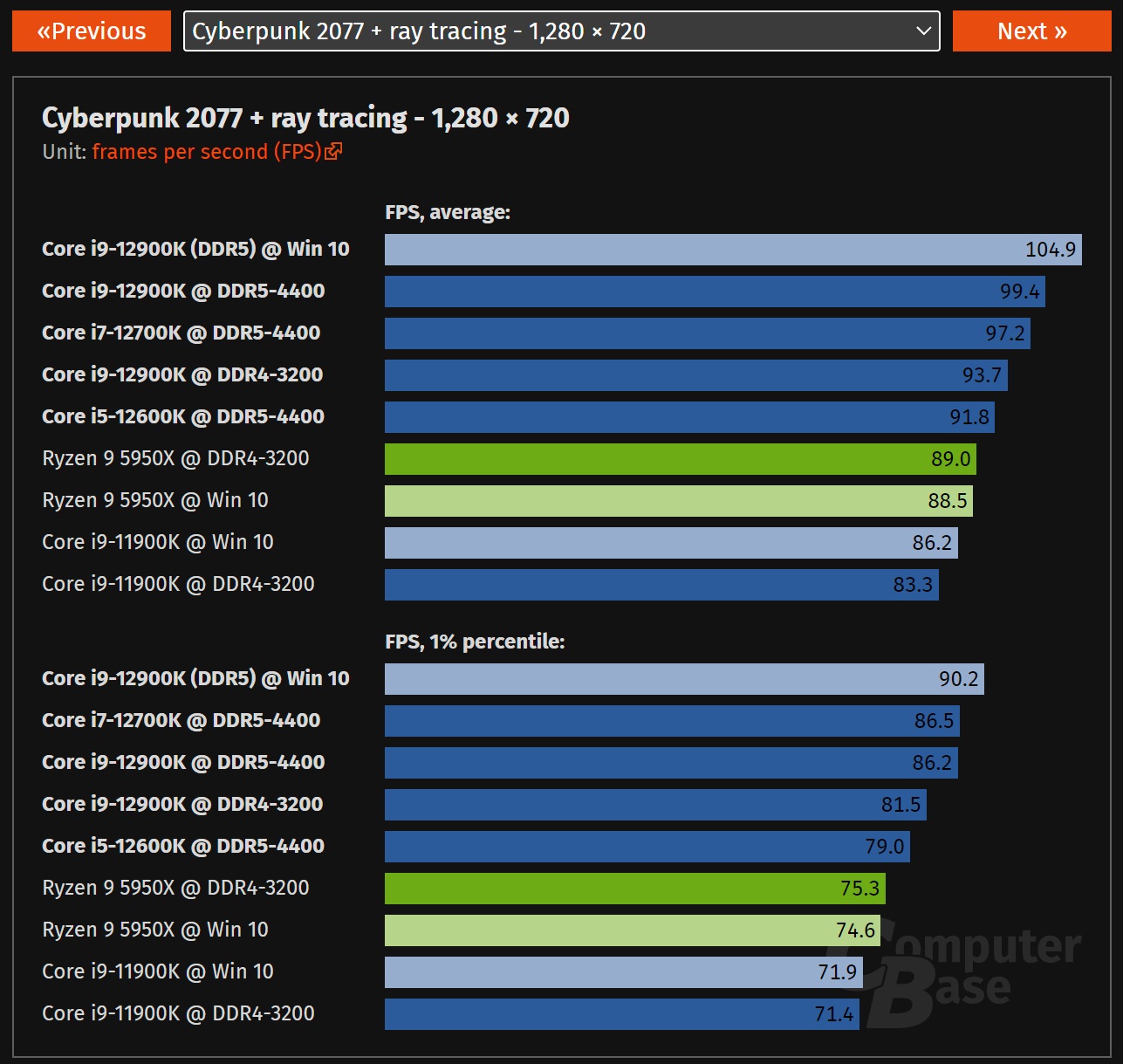
Task: Click average label 'Core i9-11900K @ Win 10'
Action: [158, 543]
